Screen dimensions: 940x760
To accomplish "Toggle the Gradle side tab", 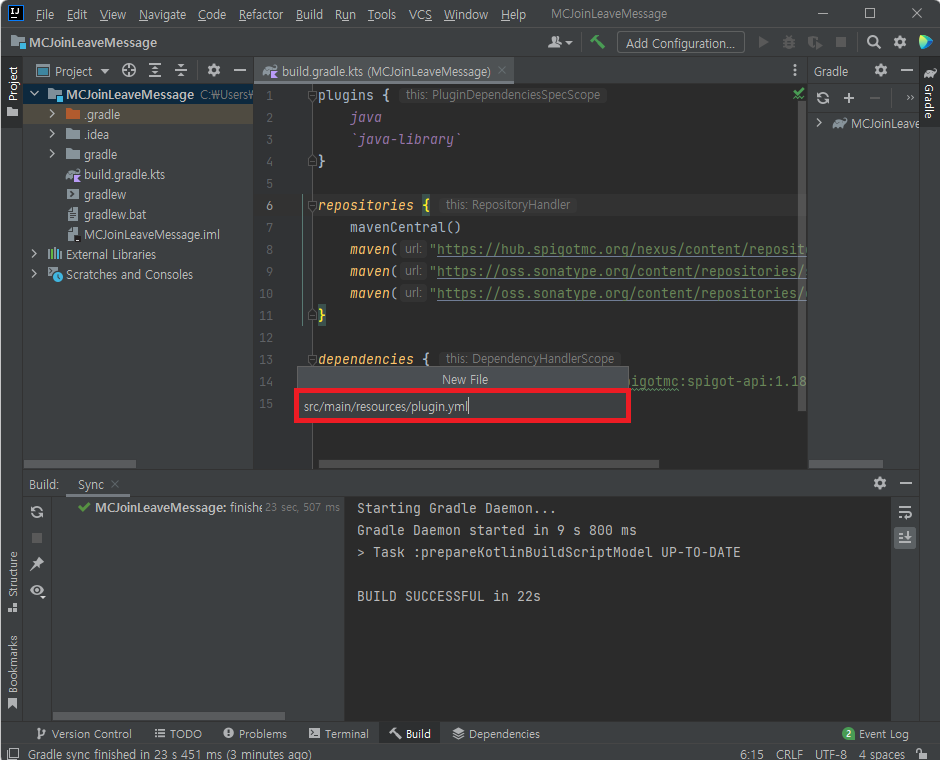I will pyautogui.click(x=929, y=94).
